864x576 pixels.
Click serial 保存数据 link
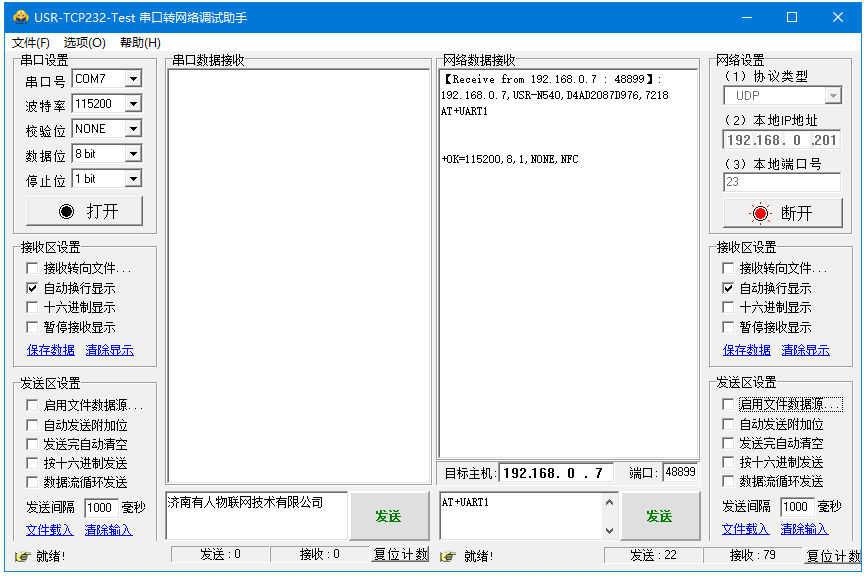pos(51,350)
